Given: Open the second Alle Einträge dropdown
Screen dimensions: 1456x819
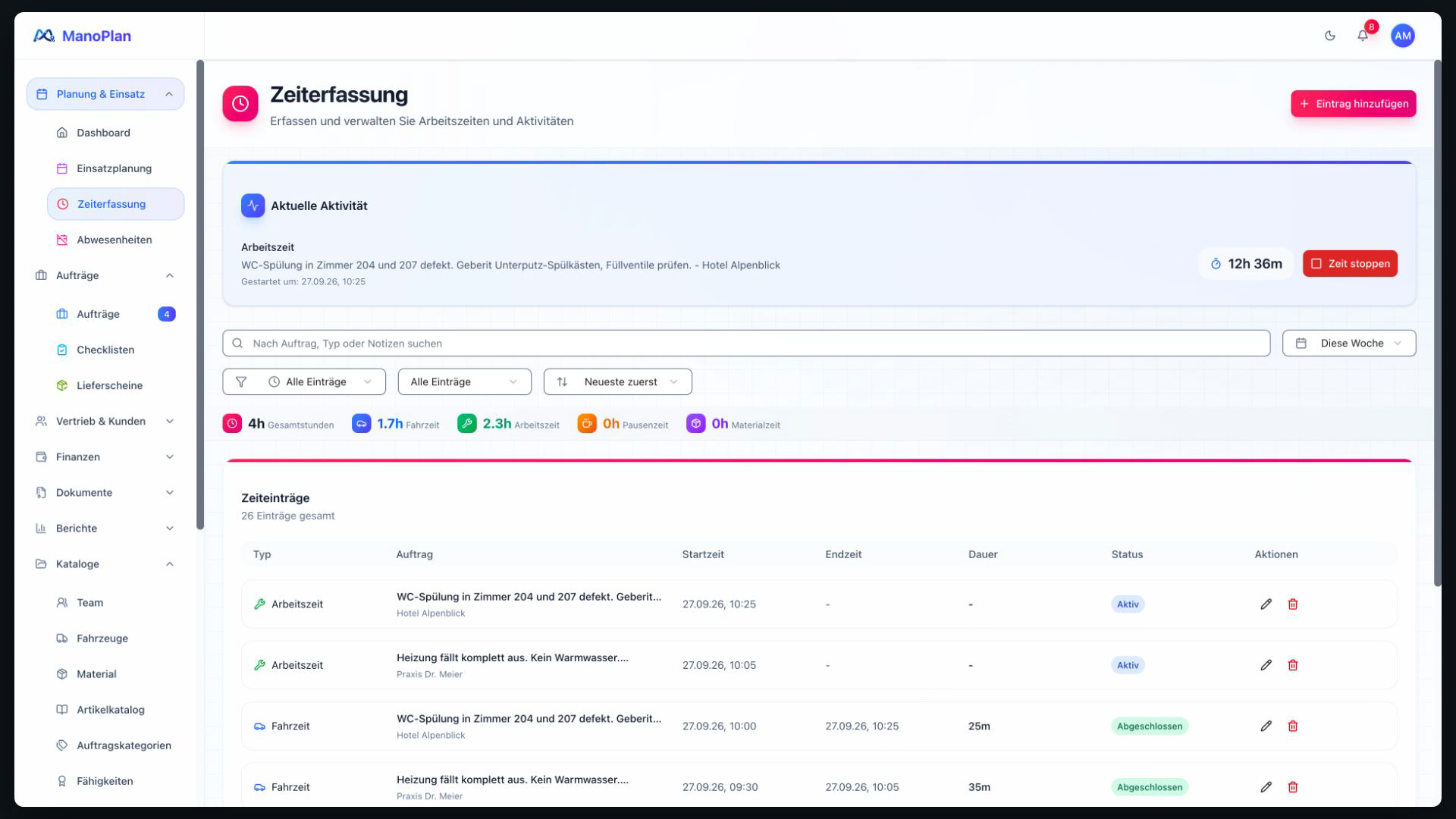Looking at the screenshot, I should pos(464,381).
